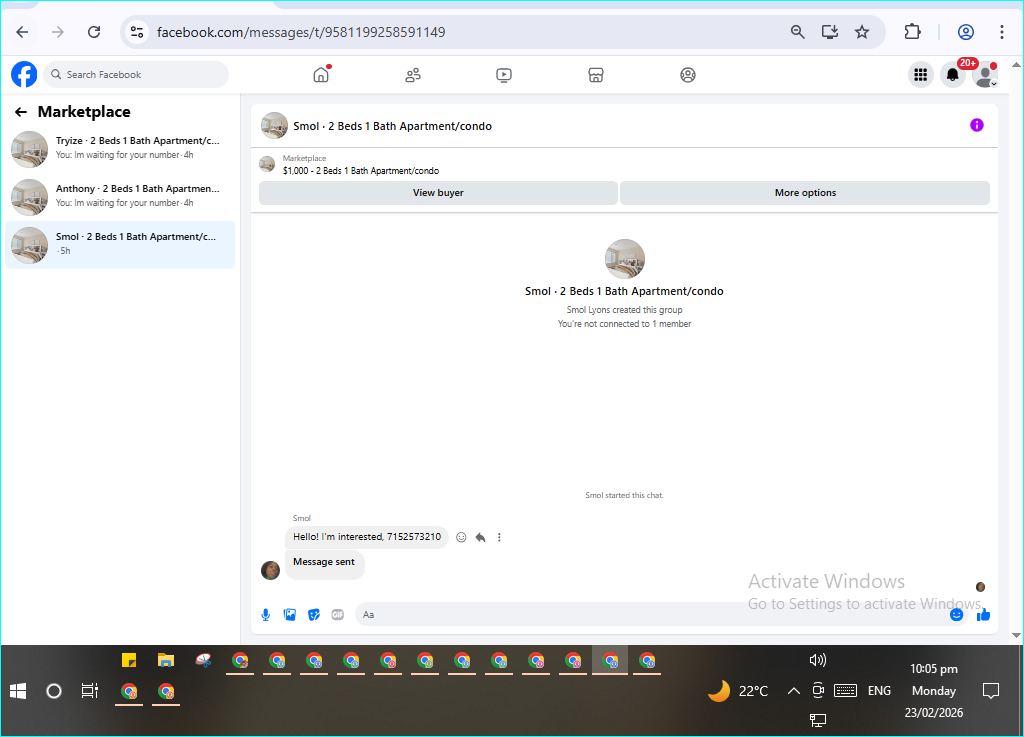Choose a GIF in composer
Image resolution: width=1024 pixels, height=737 pixels.
338,615
